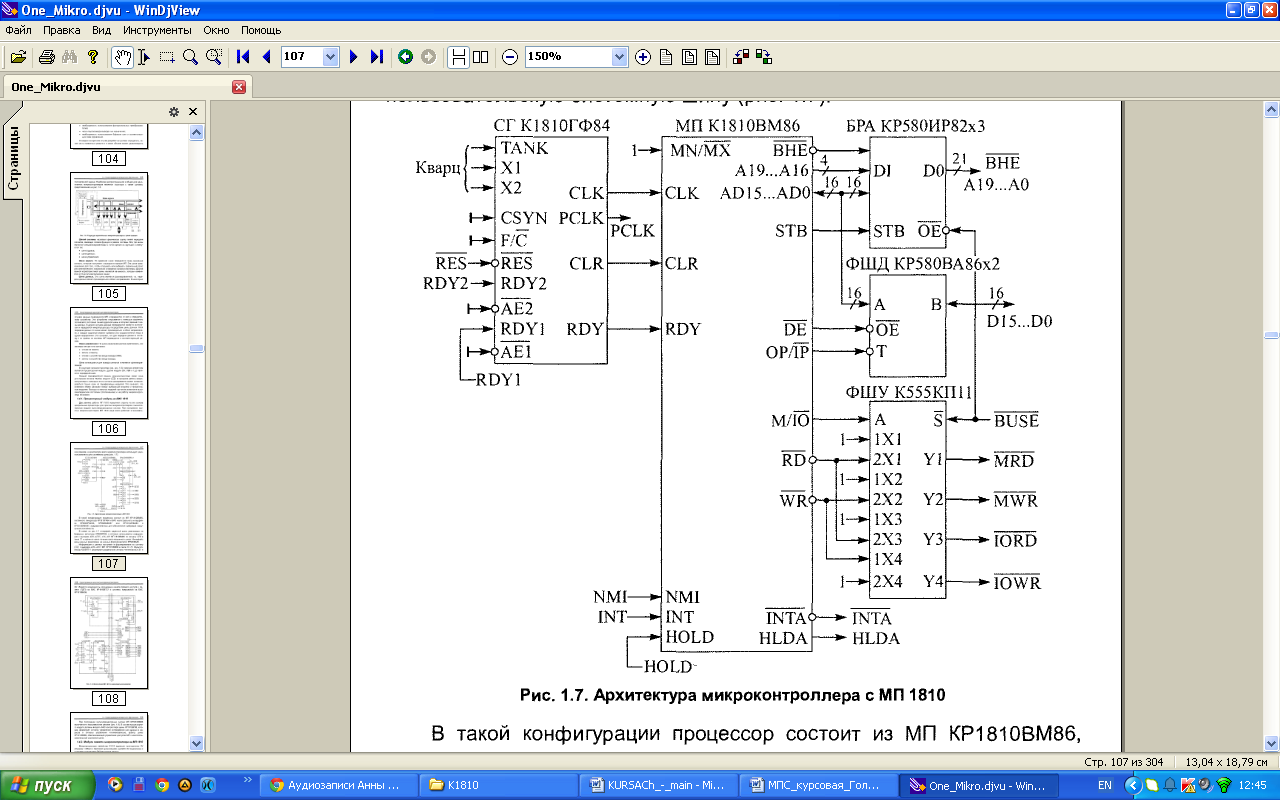Click the magnifying glass zoom tool
The width and height of the screenshot is (1280, 800).
coord(190,57)
